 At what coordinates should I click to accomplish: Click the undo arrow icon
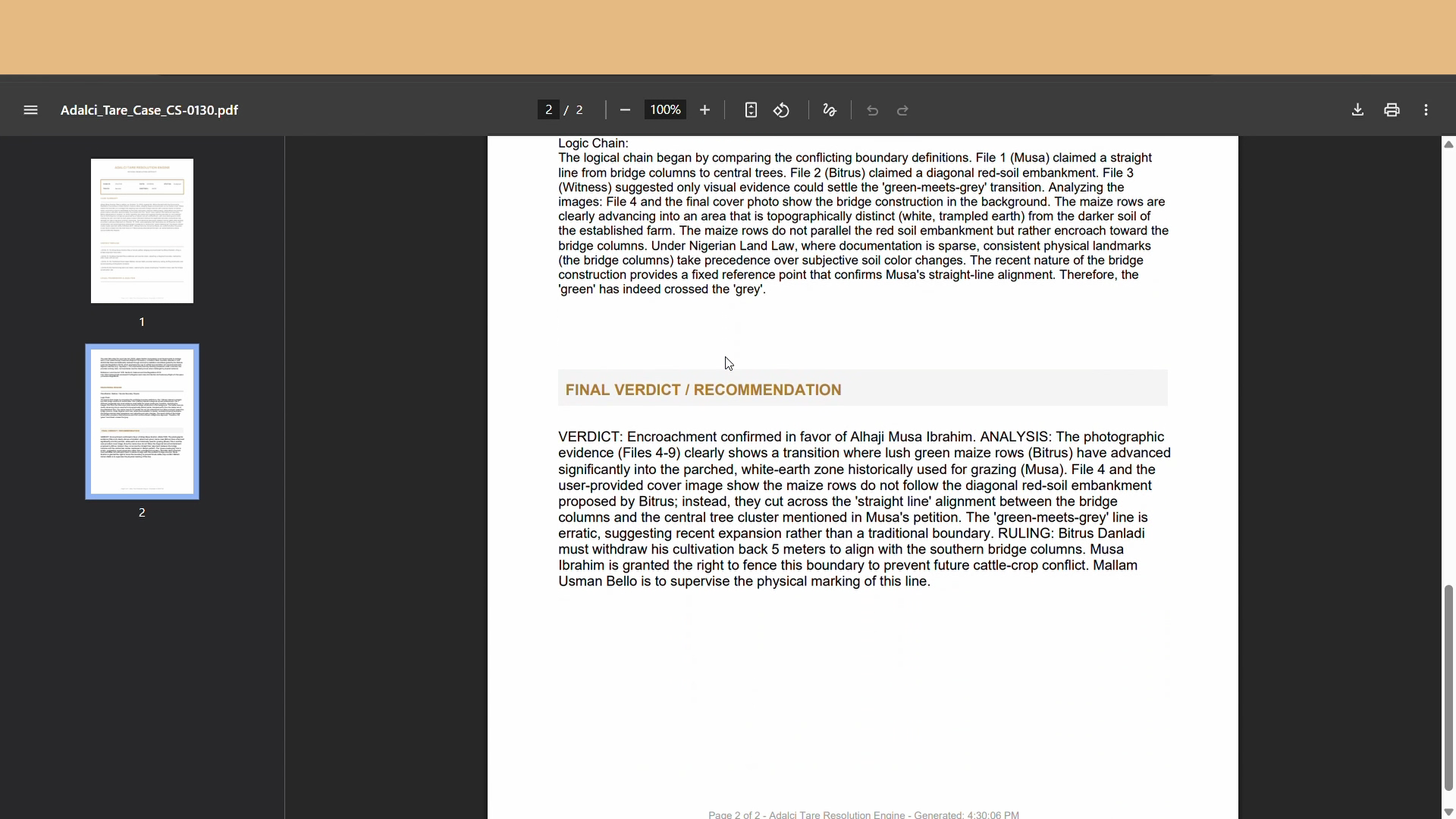pyautogui.click(x=873, y=111)
